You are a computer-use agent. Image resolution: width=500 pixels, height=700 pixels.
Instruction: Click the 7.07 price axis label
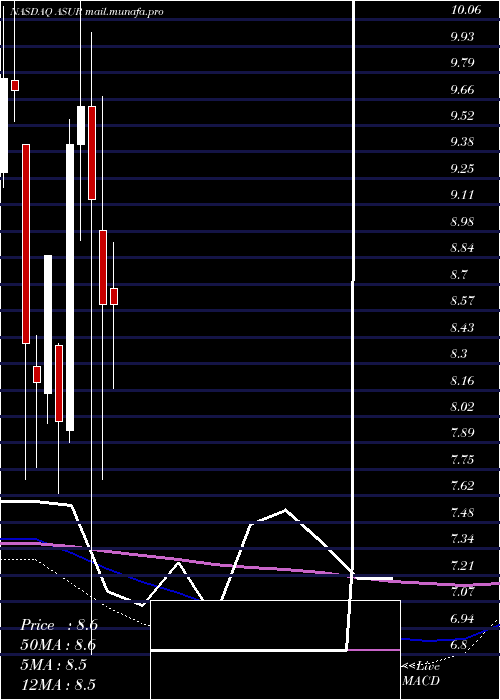click(462, 592)
